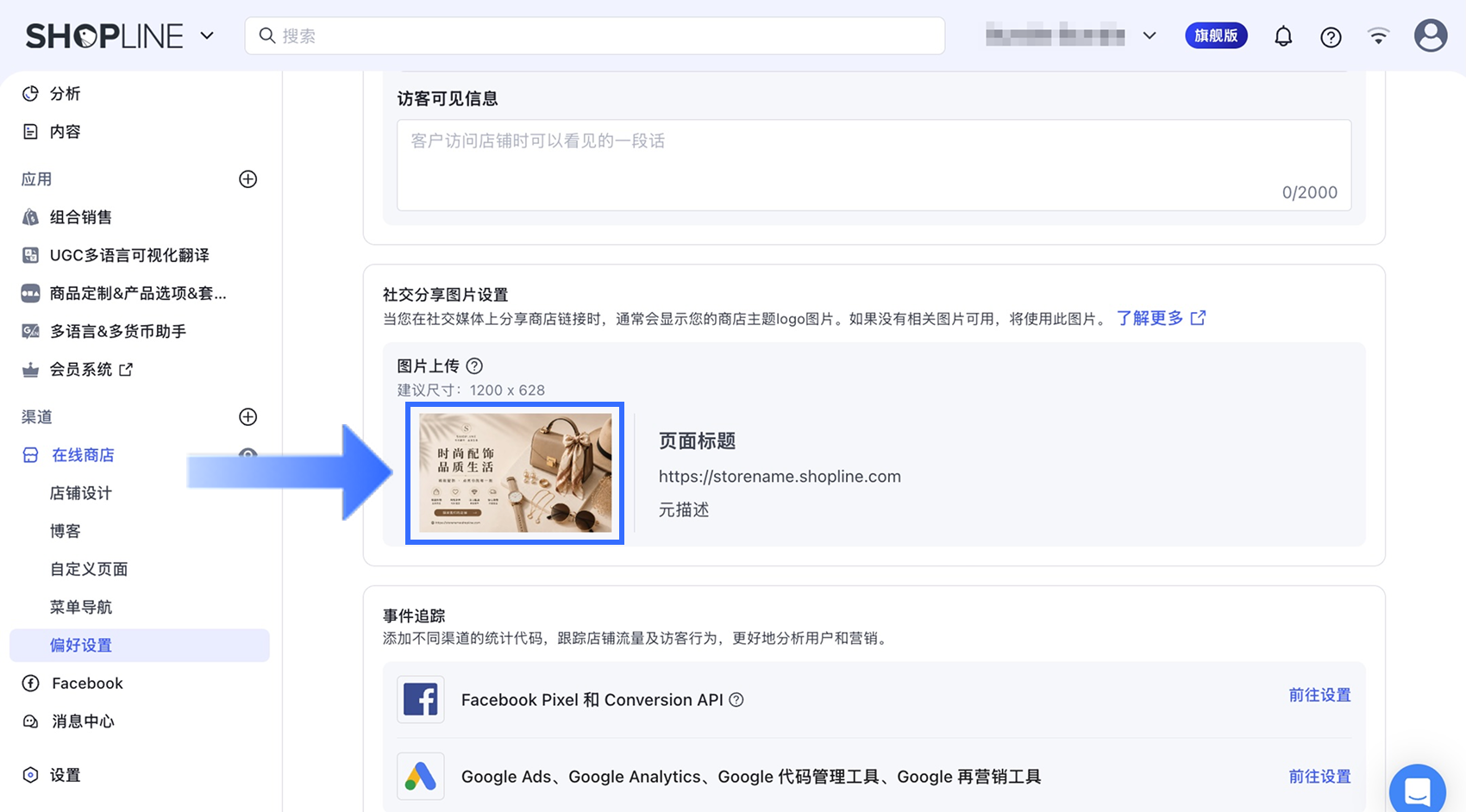
Task: Open 店铺设计 in sidebar menu
Action: 81,493
